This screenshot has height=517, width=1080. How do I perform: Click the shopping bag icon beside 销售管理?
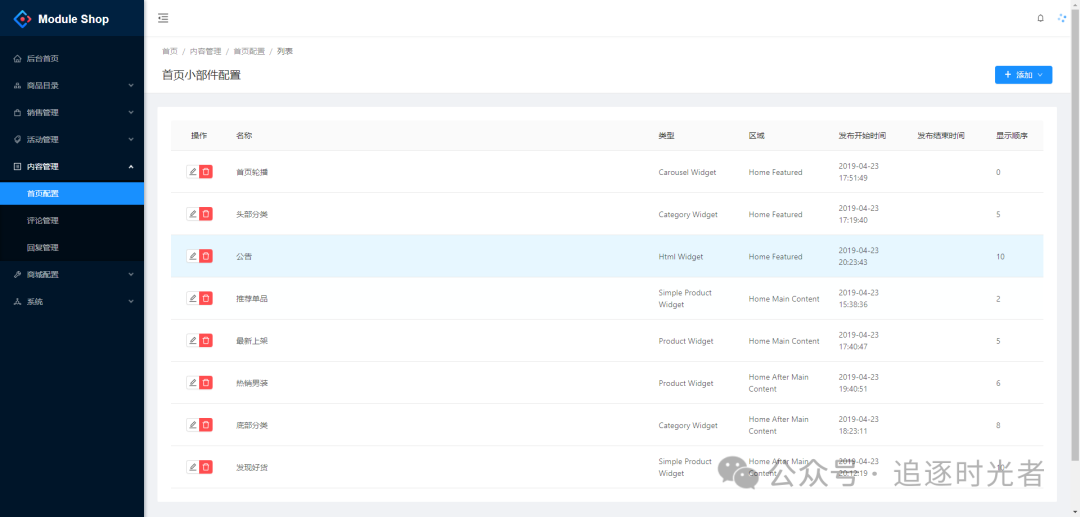[x=17, y=112]
